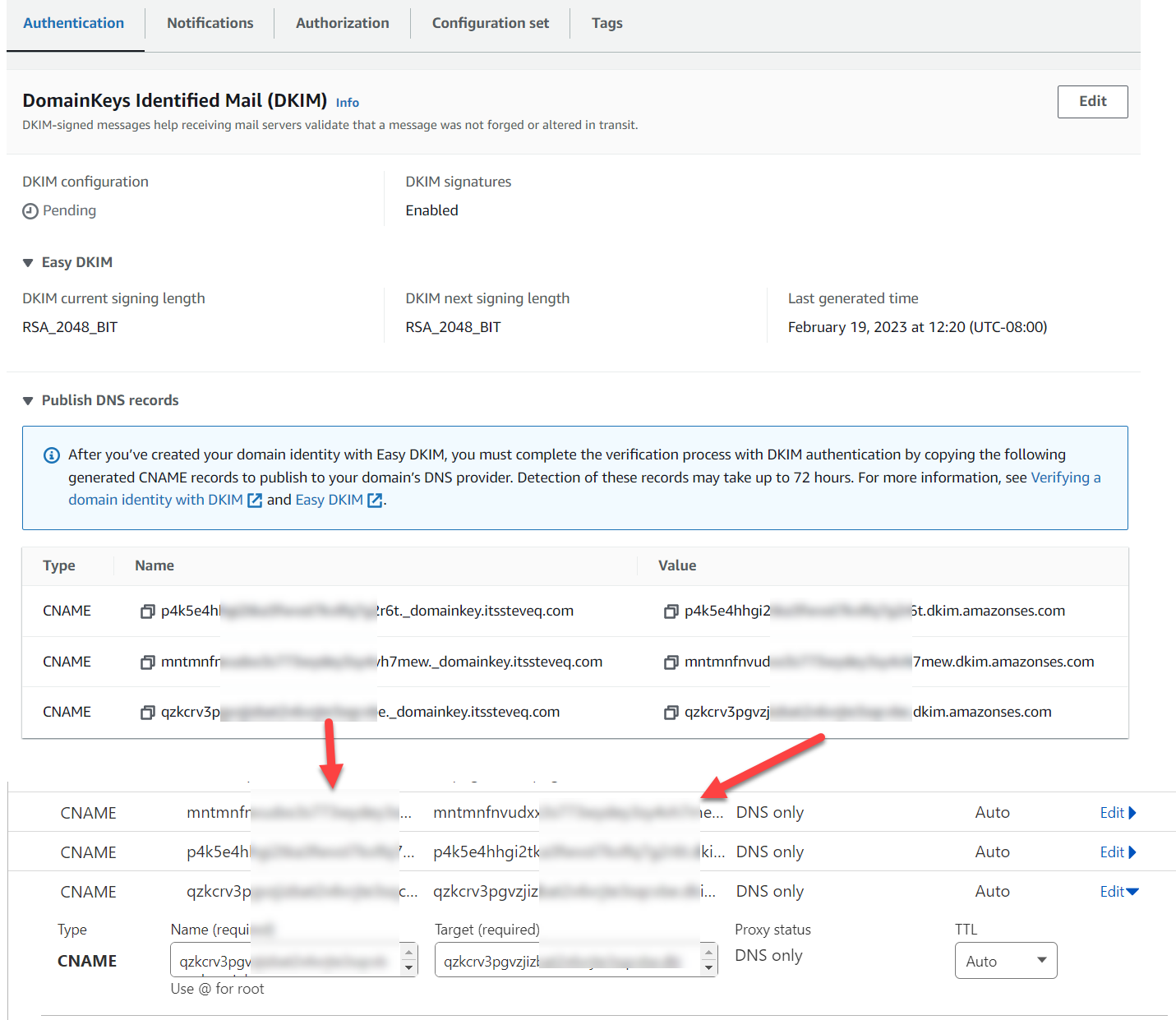Click the Target (required) input field
Image resolution: width=1176 pixels, height=1020 pixels.
567,961
